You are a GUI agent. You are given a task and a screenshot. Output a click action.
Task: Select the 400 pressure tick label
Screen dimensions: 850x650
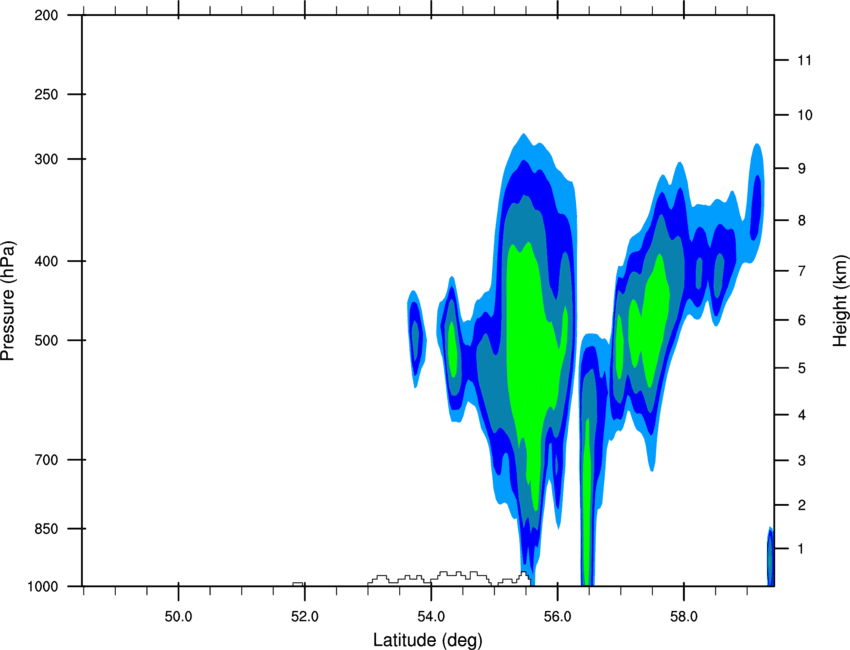46,261
